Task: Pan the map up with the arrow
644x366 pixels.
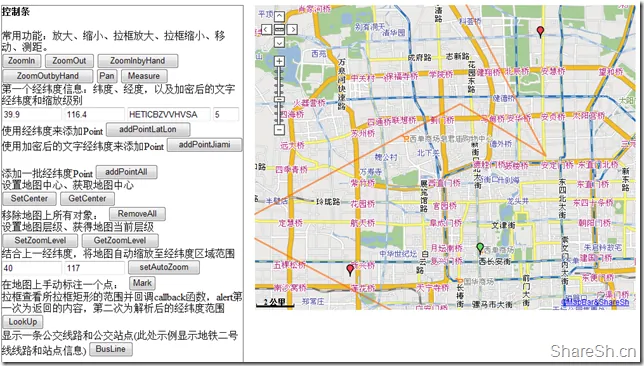Action: click(279, 16)
